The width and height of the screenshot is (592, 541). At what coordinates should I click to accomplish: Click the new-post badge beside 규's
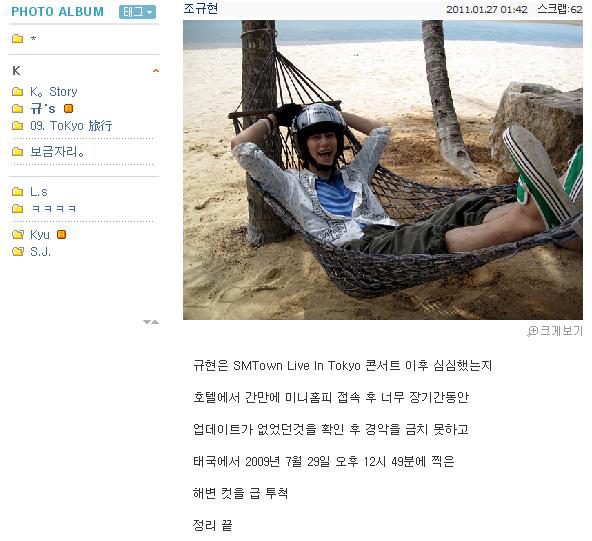coord(68,109)
